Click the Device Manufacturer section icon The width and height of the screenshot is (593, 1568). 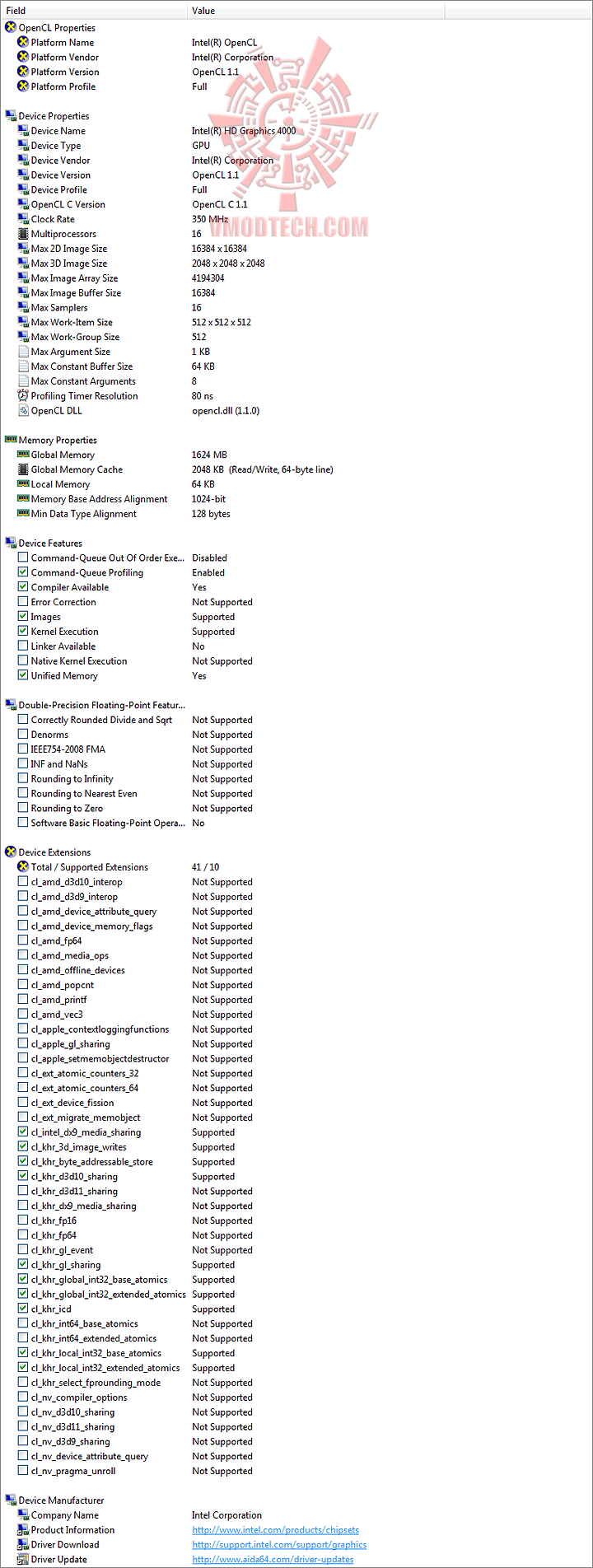point(11,1500)
